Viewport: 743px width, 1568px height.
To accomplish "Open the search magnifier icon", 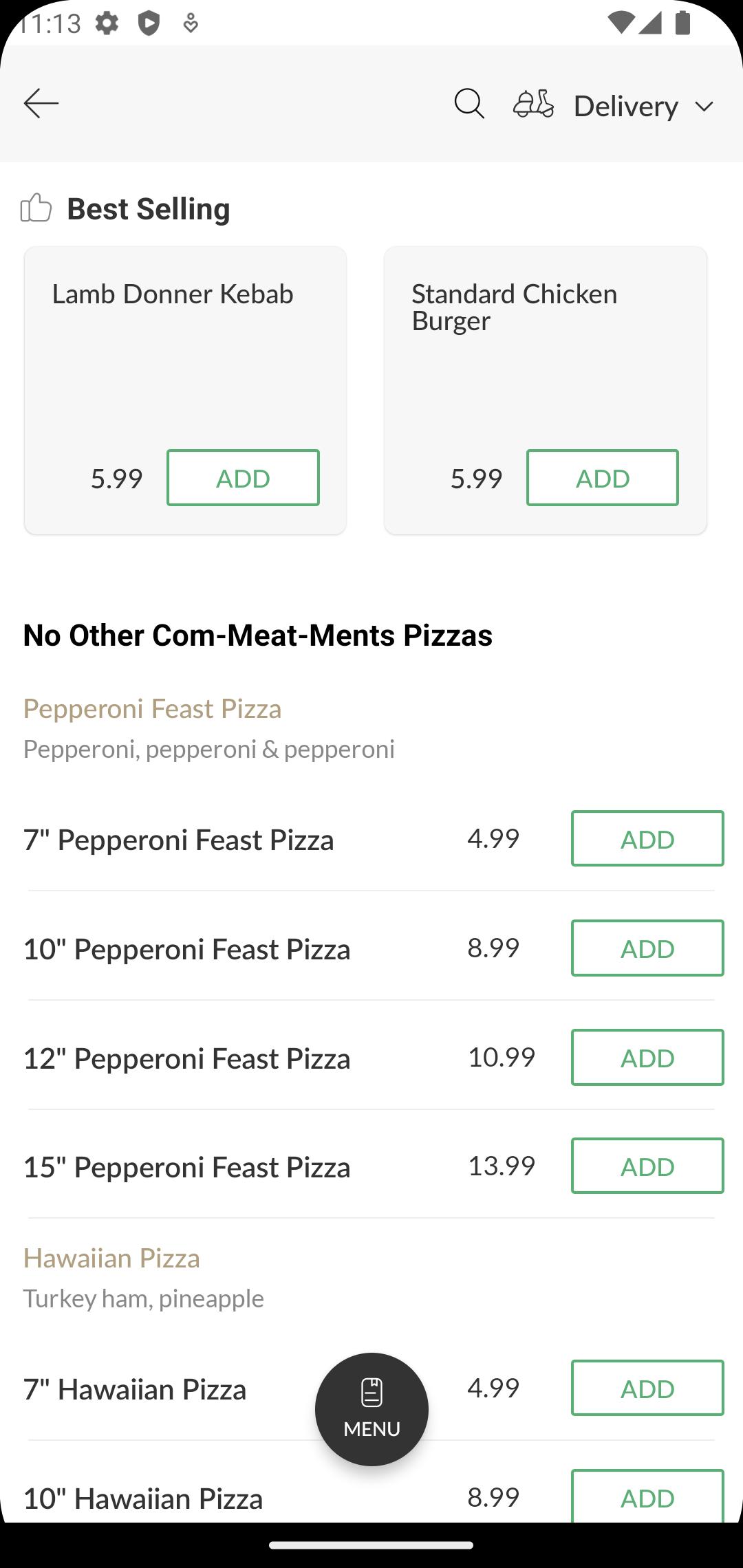I will [469, 105].
